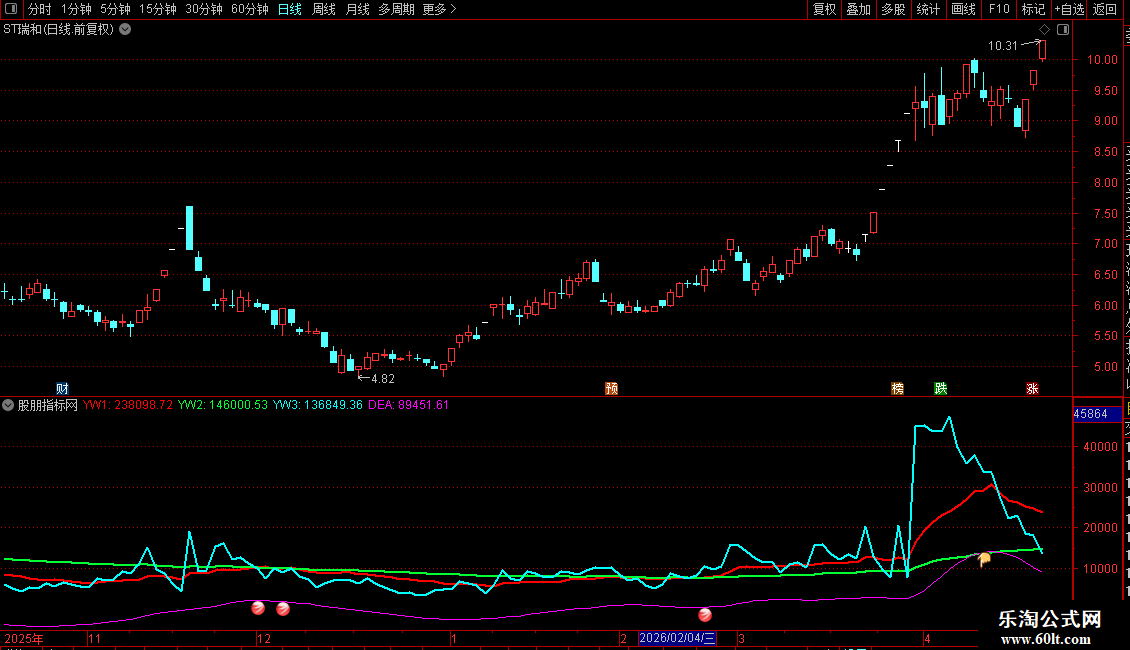Click the 4.82 low price label
Viewport: 1130px width, 650px height.
383,379
